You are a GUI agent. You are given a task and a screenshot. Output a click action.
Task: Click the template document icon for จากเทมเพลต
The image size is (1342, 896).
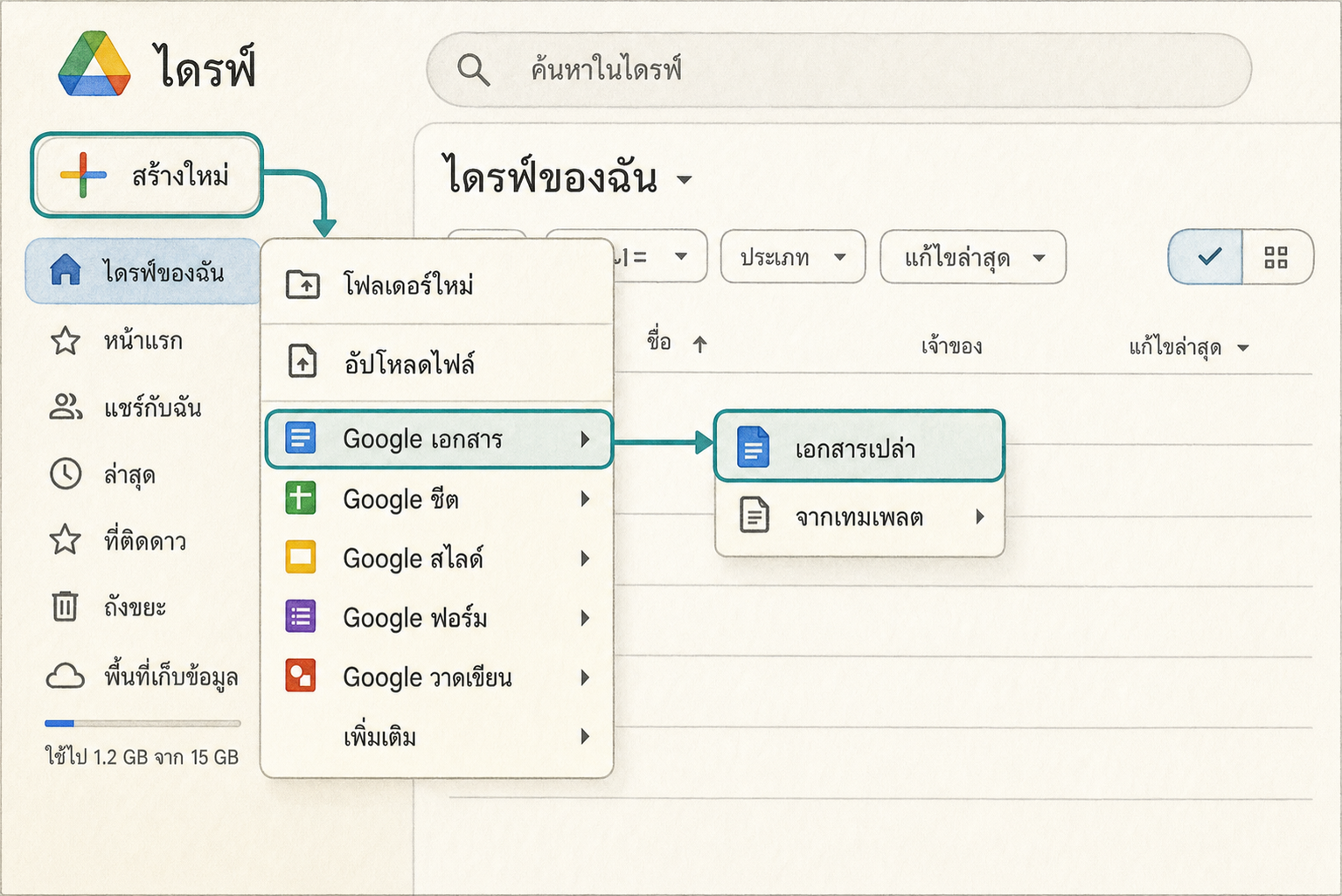754,516
